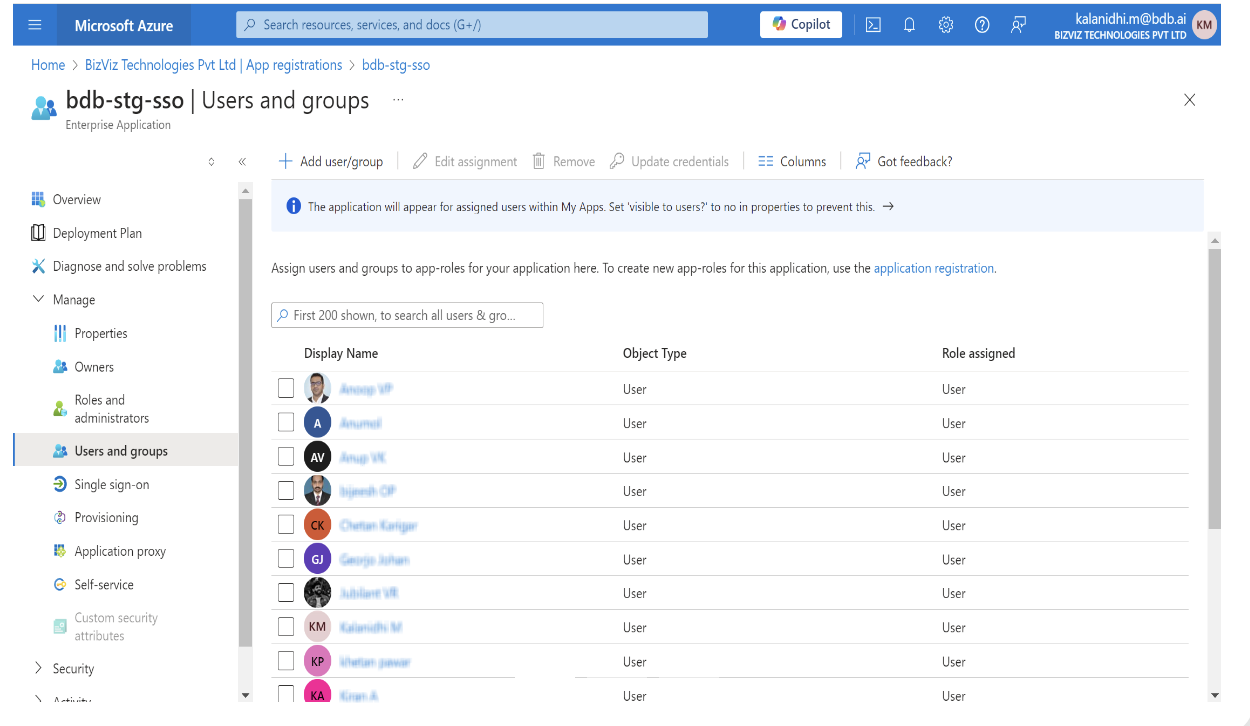Launch Cloud Shell from the top bar
The width and height of the screenshot is (1250, 726).
(x=873, y=25)
